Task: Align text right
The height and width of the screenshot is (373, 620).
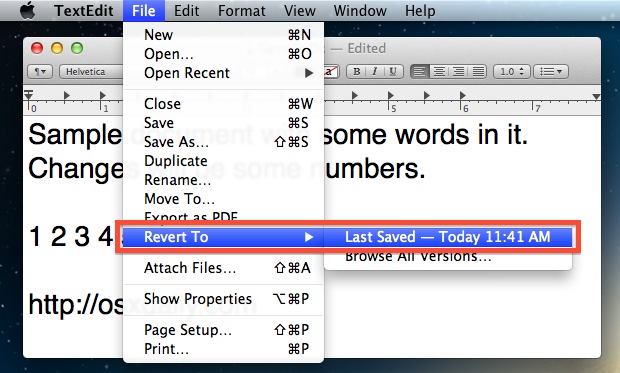Action: click(458, 72)
